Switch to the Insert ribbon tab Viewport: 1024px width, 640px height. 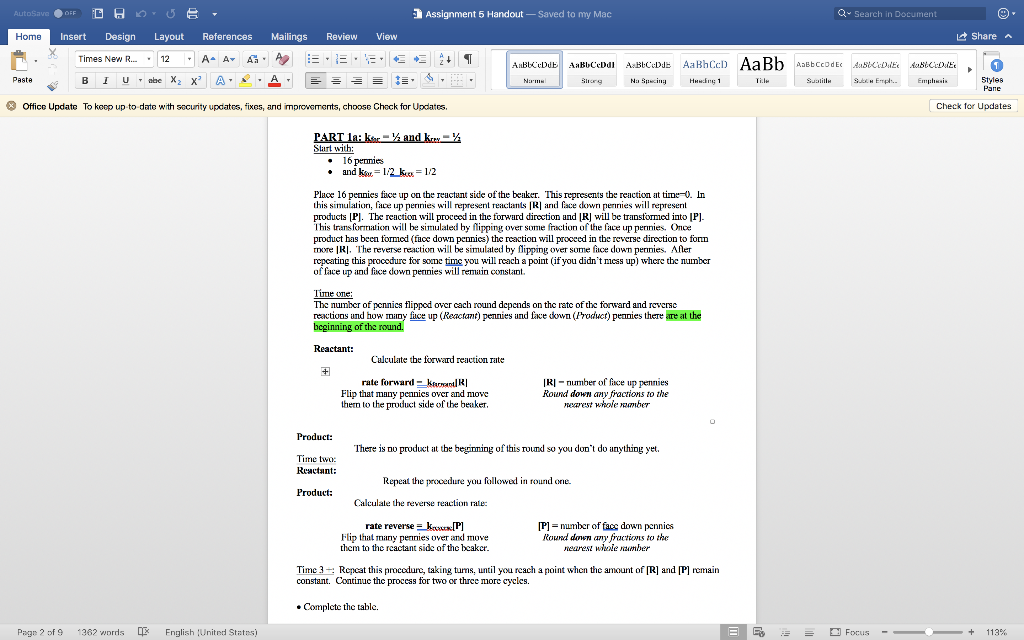[x=73, y=36]
